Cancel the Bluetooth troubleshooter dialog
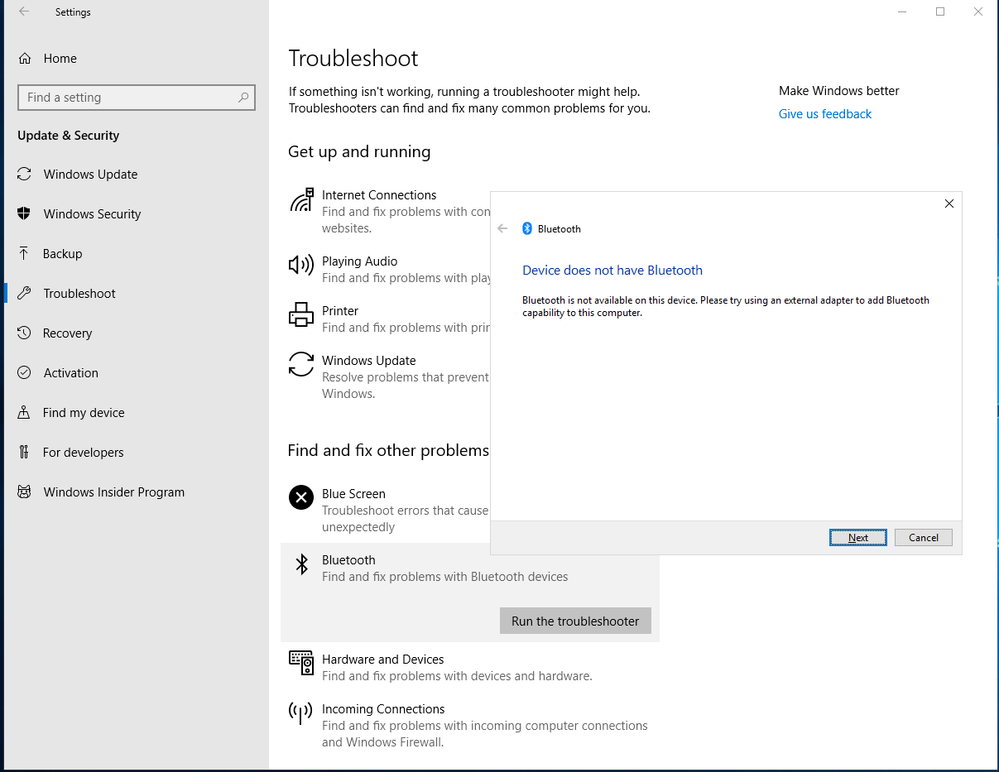Viewport: 999px width, 772px height. (923, 537)
